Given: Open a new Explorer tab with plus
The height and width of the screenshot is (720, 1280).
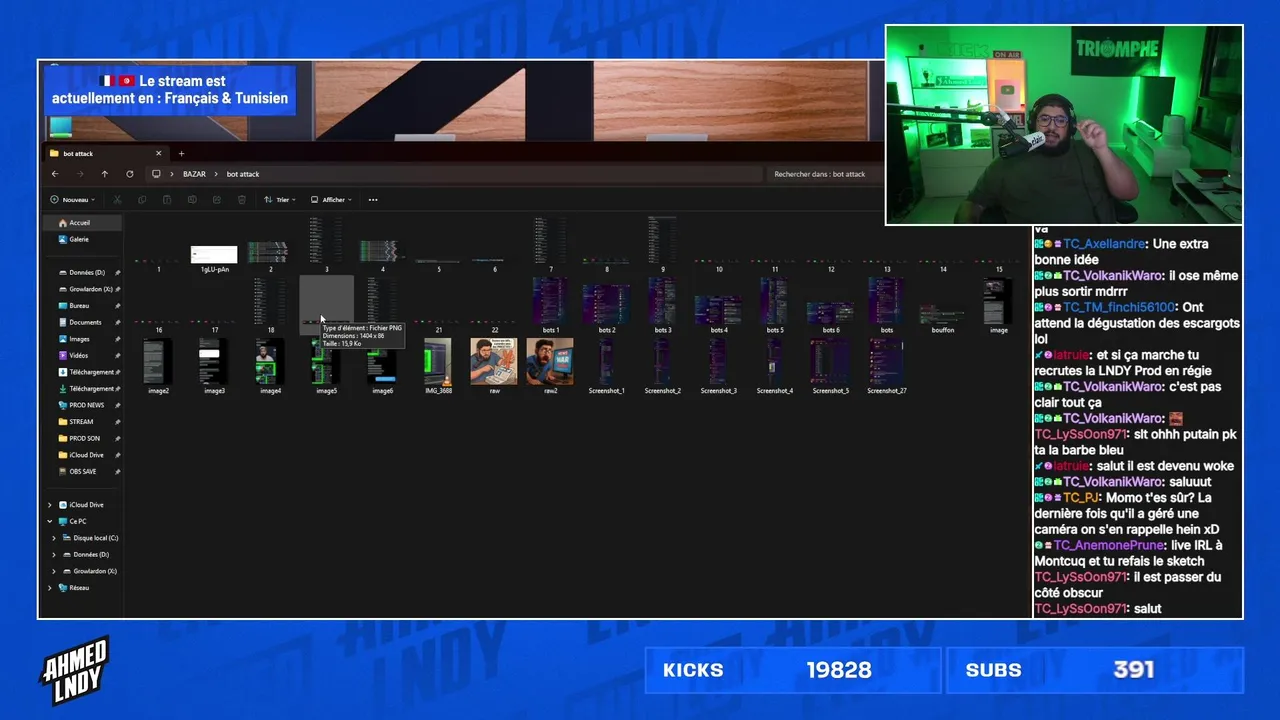Looking at the screenshot, I should coord(181,153).
